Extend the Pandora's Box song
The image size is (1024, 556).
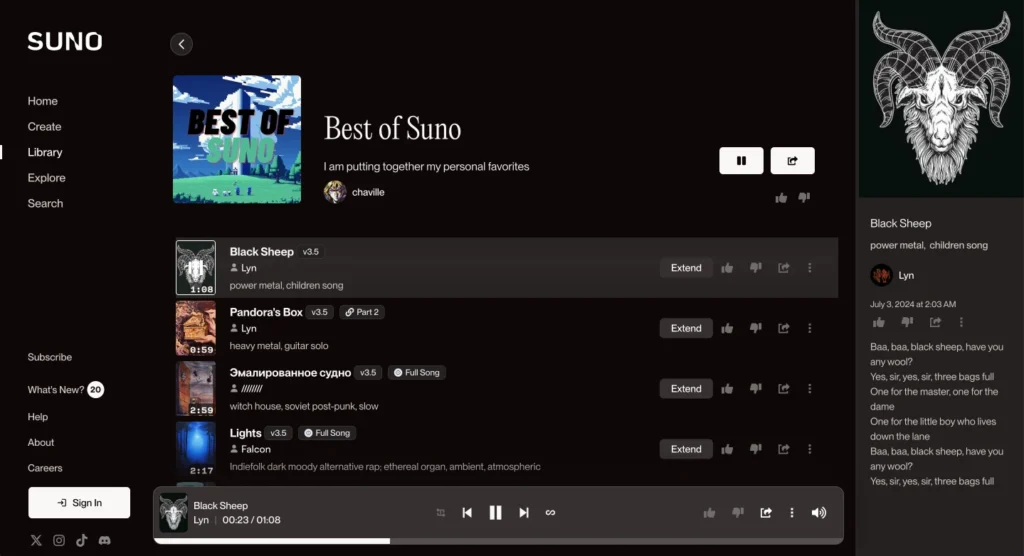point(686,328)
